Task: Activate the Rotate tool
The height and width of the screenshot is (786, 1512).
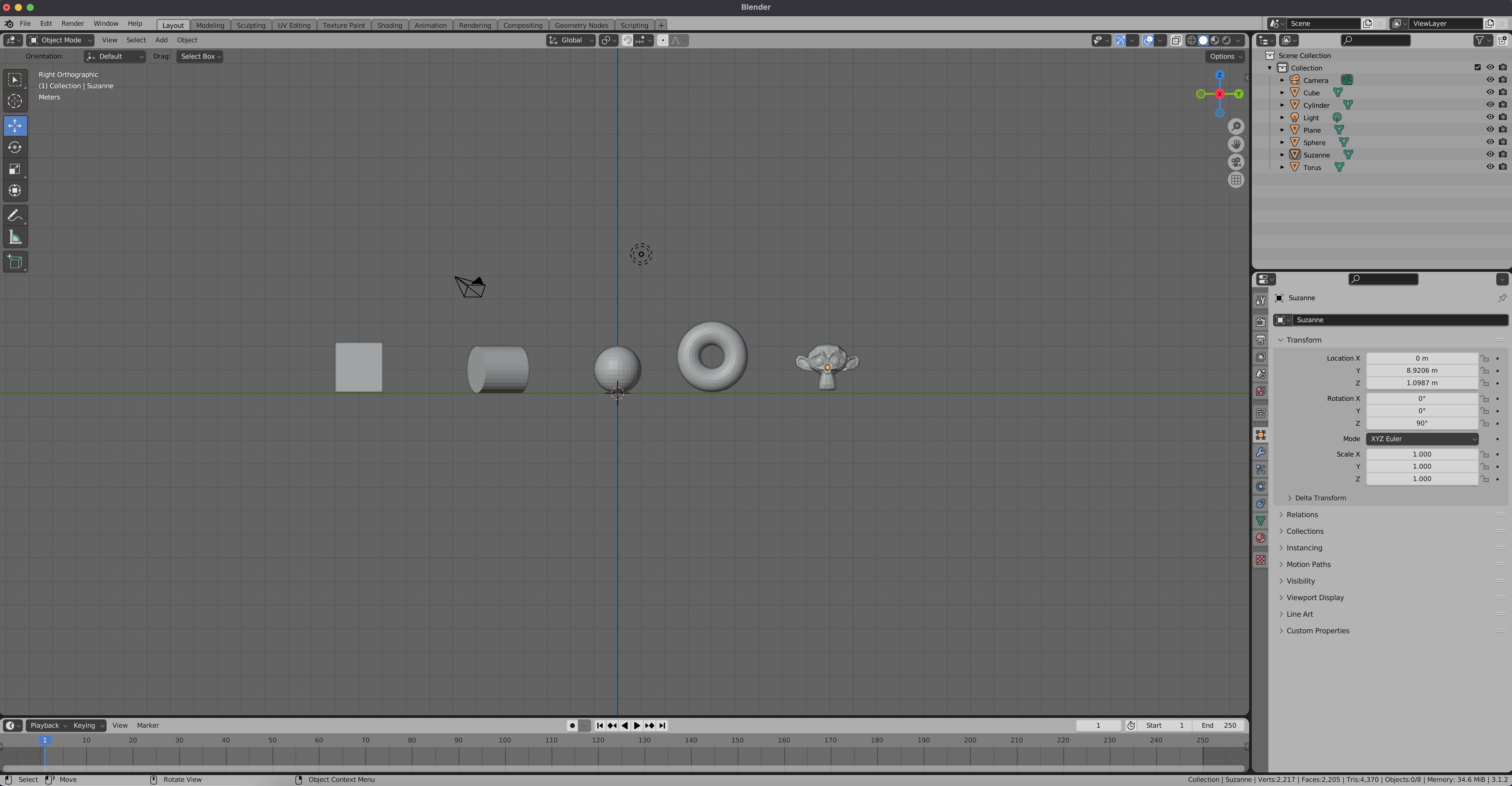Action: pos(15,147)
